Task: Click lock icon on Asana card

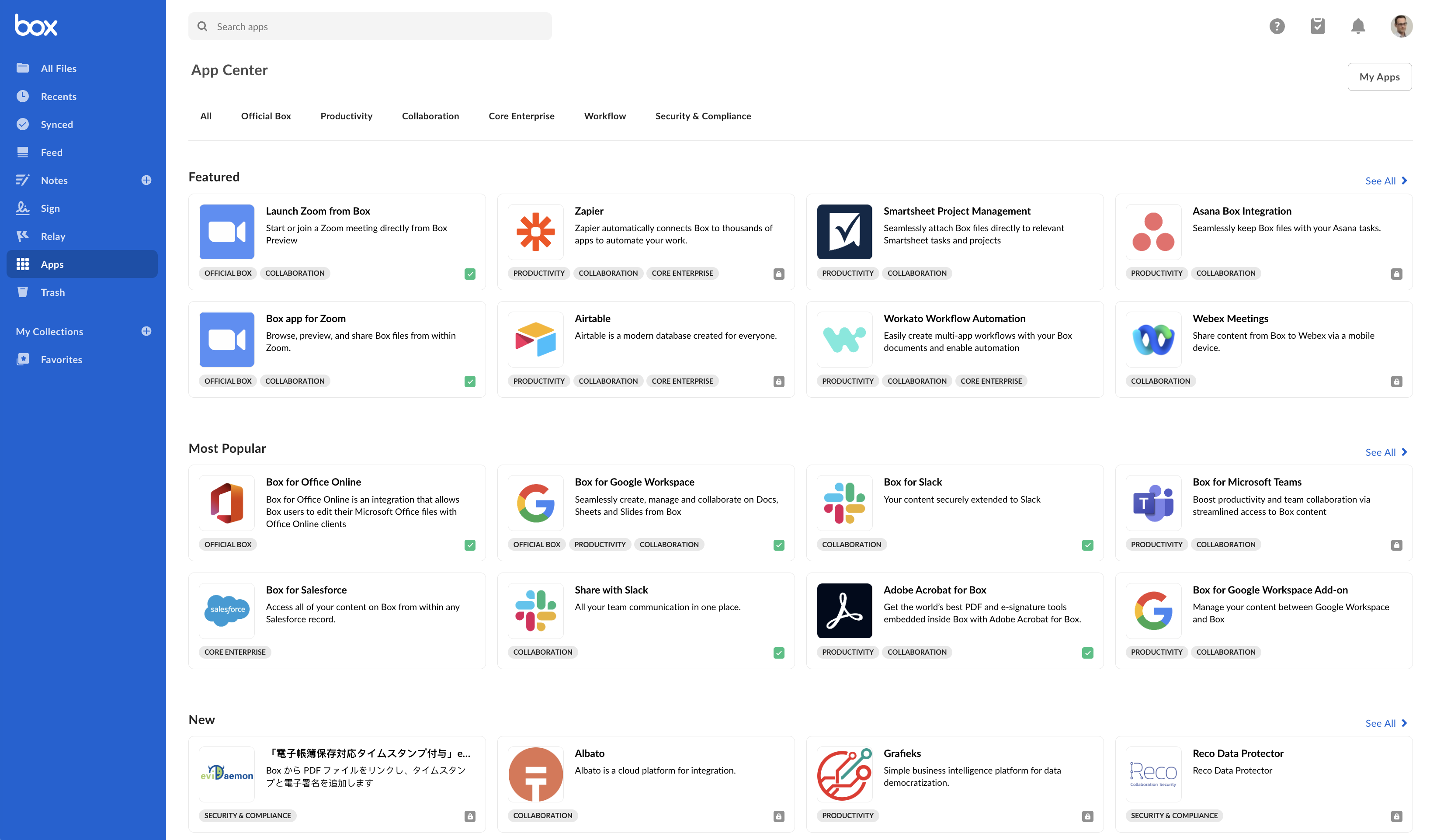Action: (1396, 274)
